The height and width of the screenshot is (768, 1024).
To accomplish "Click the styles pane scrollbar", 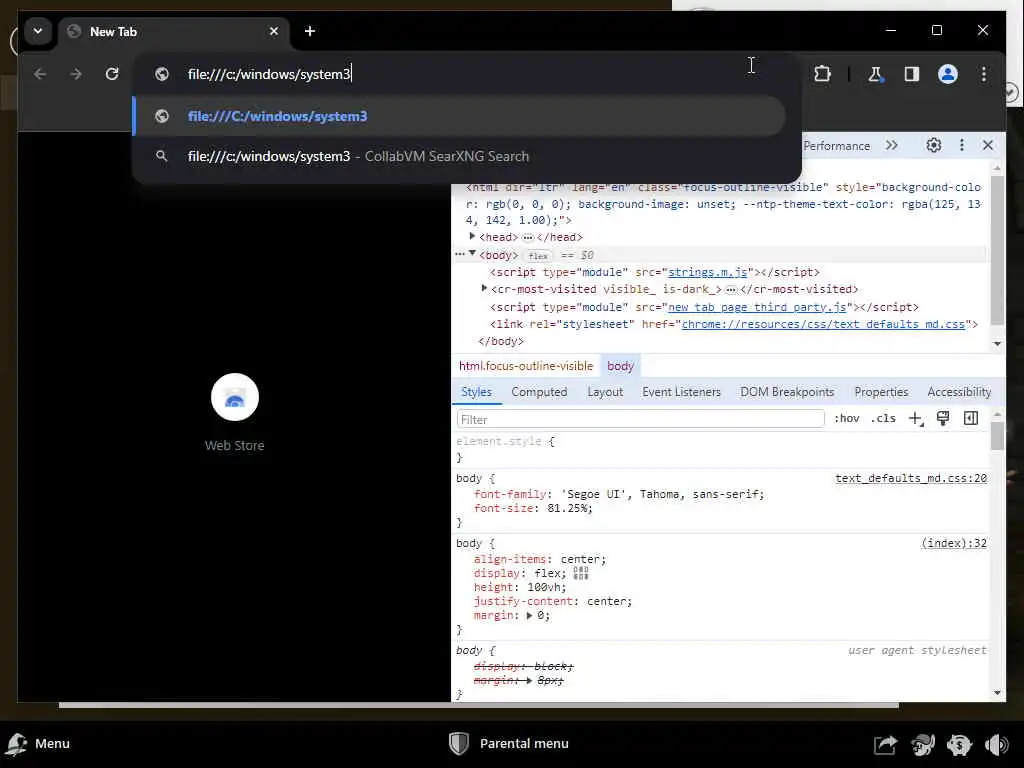I will pyautogui.click(x=997, y=436).
